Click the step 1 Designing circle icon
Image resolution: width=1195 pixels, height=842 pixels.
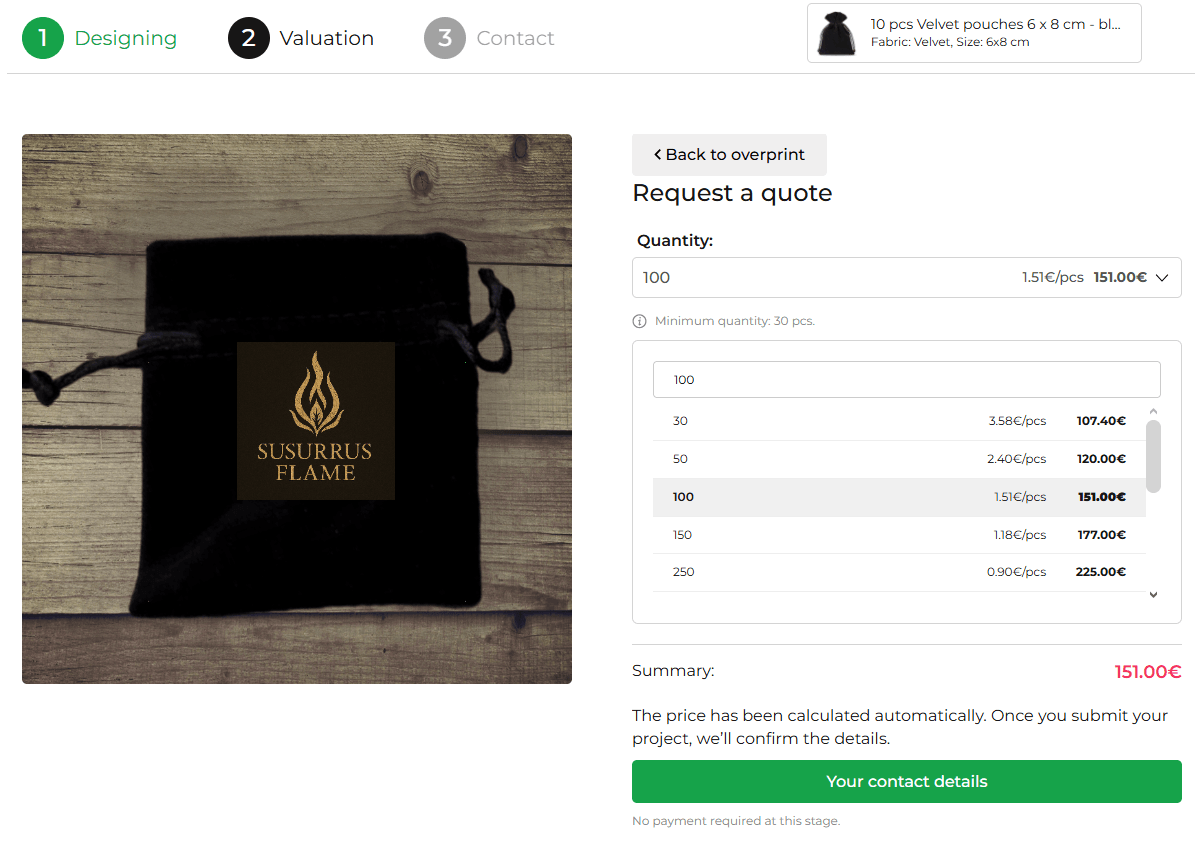43,38
